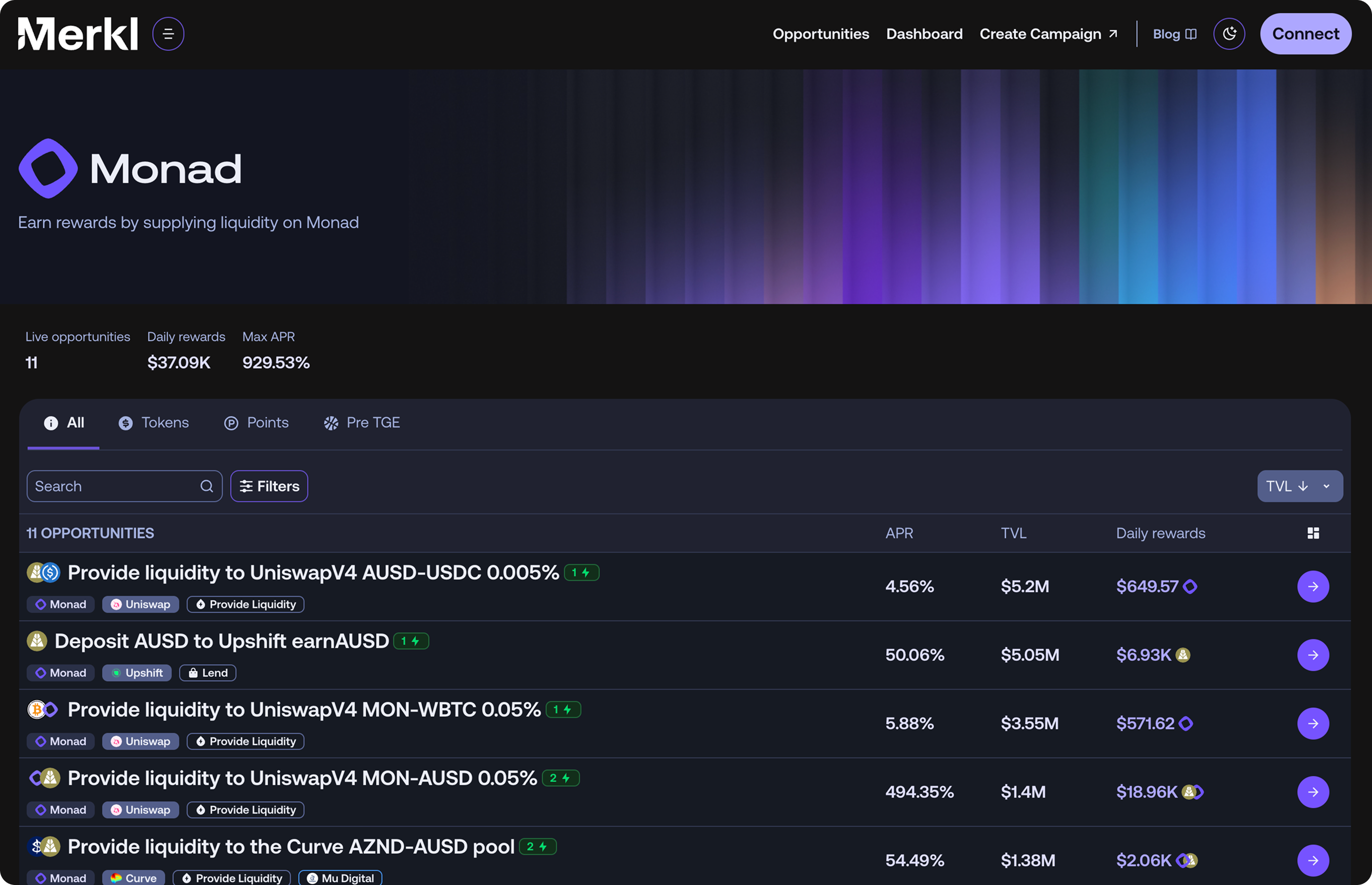
Task: Click the Uniswap tag on MON-AUSD row
Action: point(141,810)
